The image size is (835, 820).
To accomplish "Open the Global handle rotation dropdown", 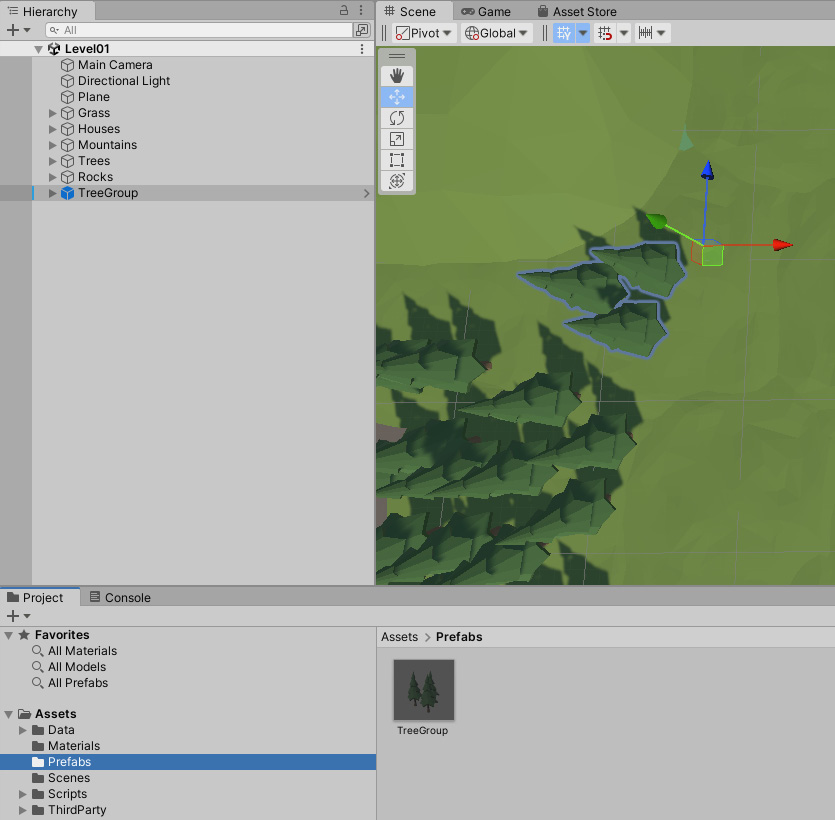I will point(497,33).
